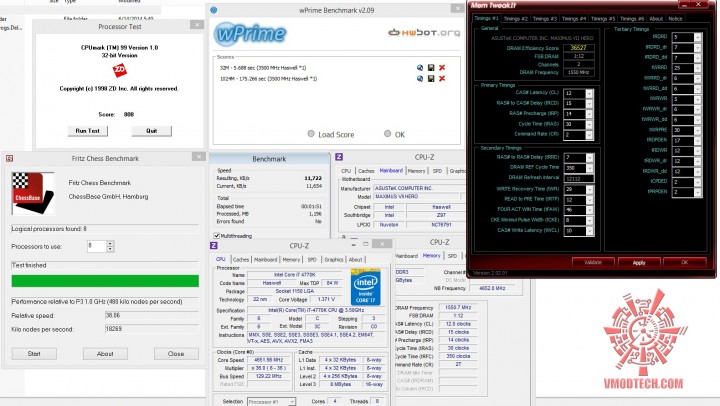Open the tRDRD tertiary timing dropdown
720x406 pixels.
coord(698,37)
